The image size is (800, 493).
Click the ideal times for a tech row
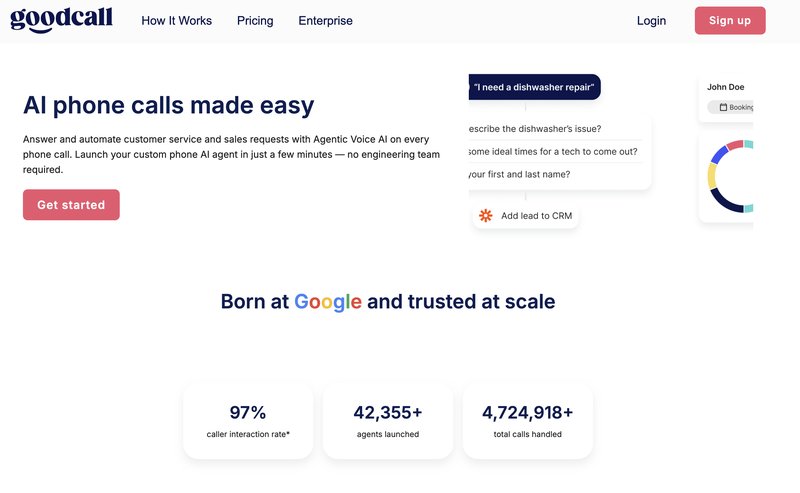pos(555,152)
